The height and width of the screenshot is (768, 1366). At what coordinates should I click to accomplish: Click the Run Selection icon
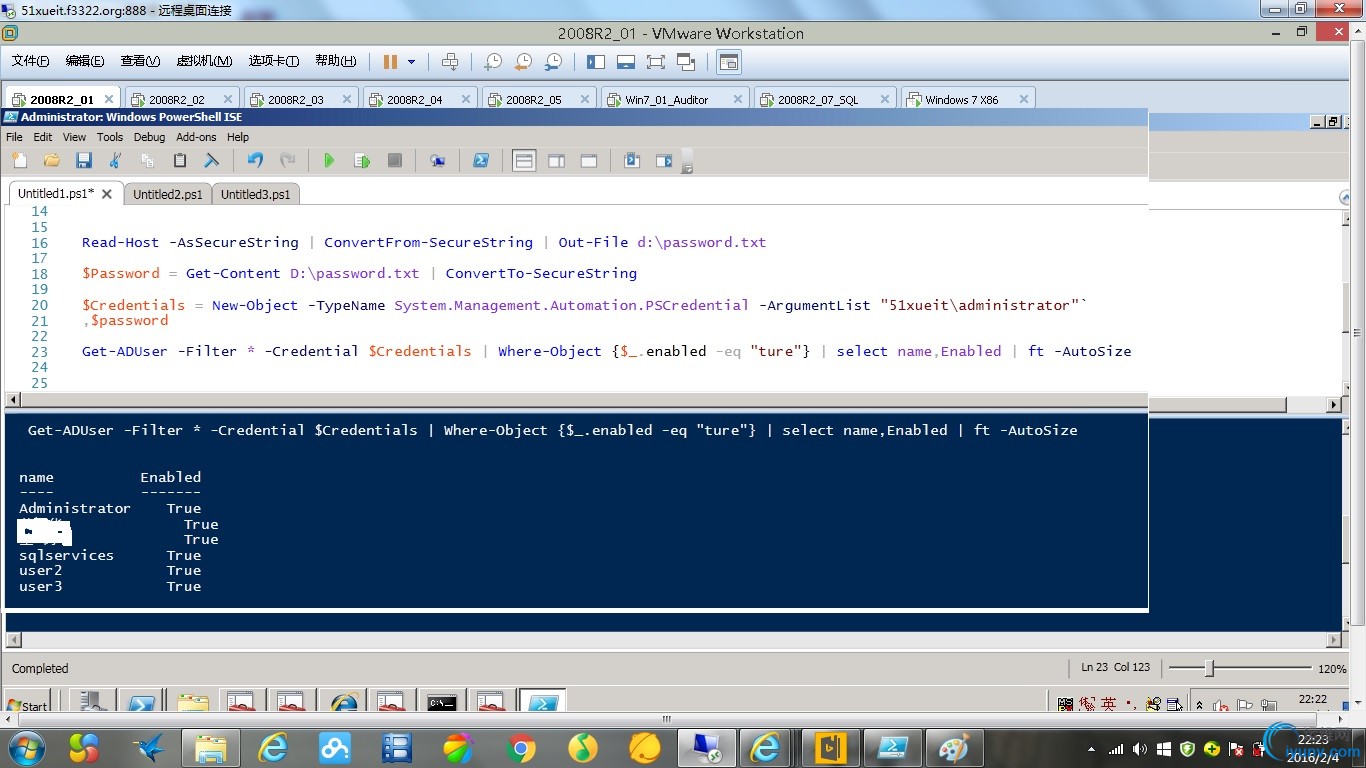[362, 161]
